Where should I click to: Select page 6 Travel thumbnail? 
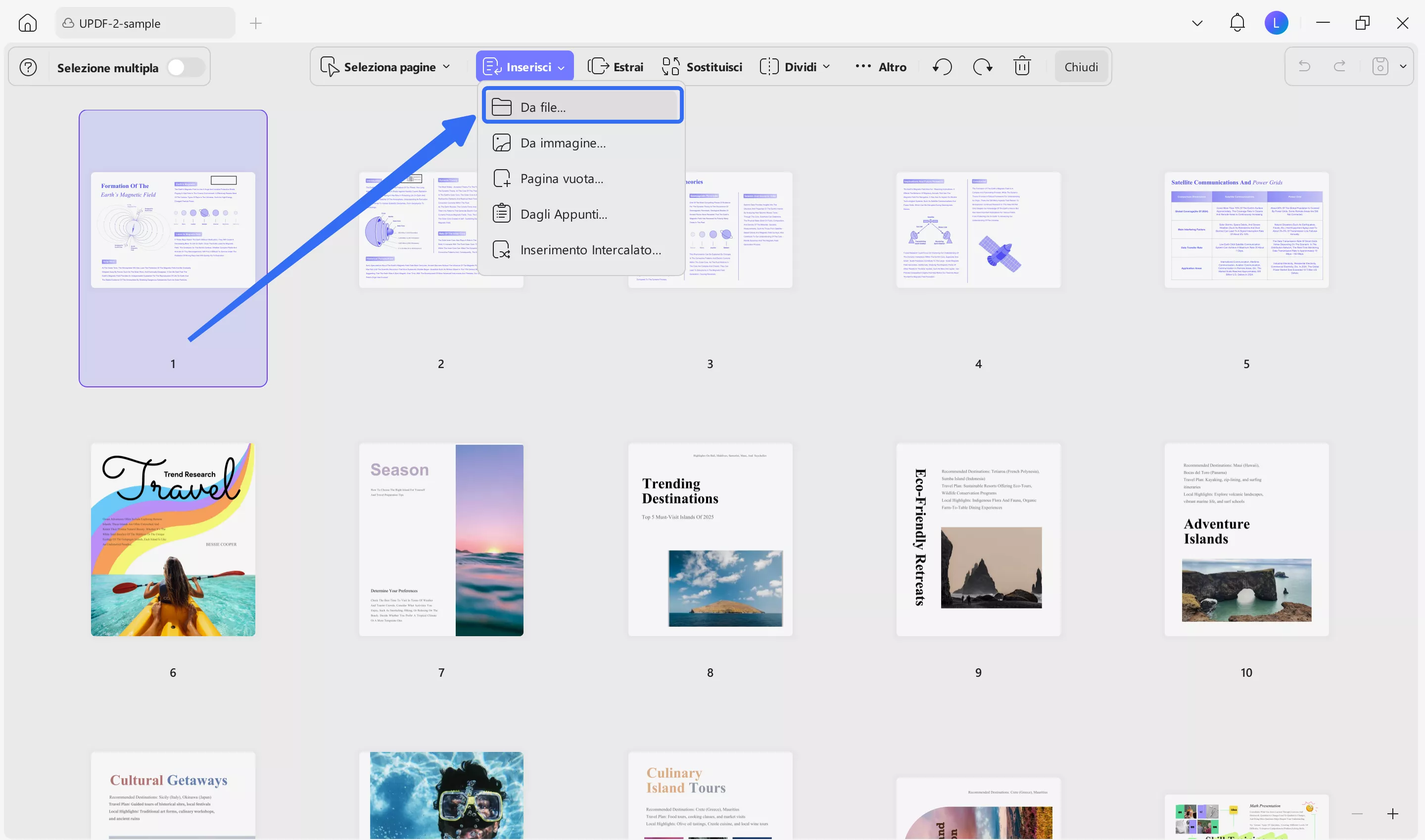click(173, 539)
